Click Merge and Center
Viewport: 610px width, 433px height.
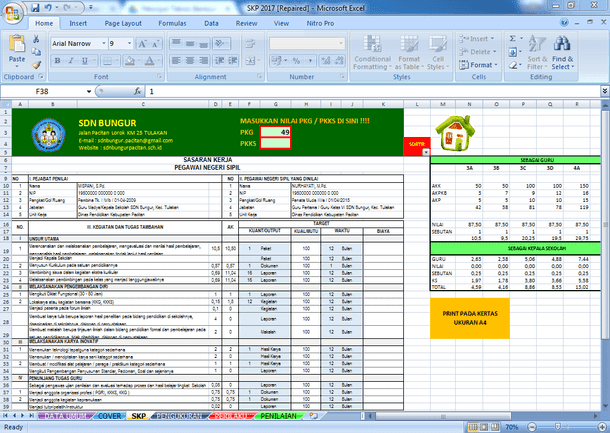[x=252, y=61]
